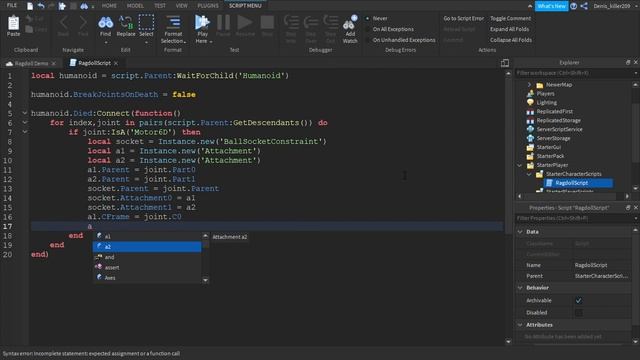Image resolution: width=640 pixels, height=360 pixels.
Task: Switch to the TEST ribbon tab
Action: (160, 6)
